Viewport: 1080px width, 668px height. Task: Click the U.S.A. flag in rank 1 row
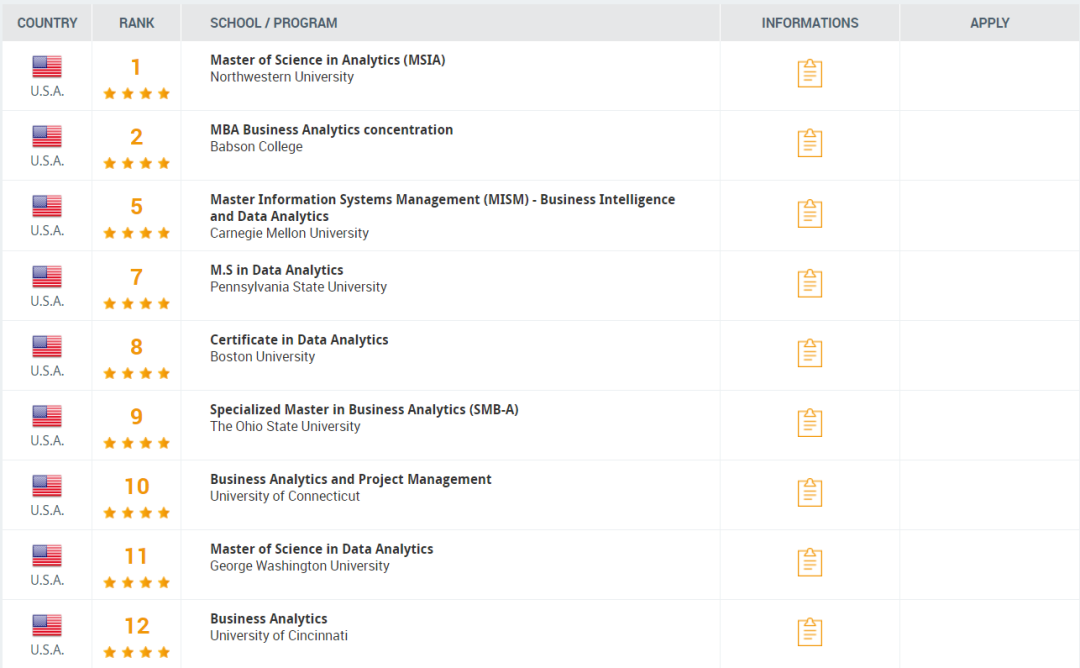tap(47, 67)
